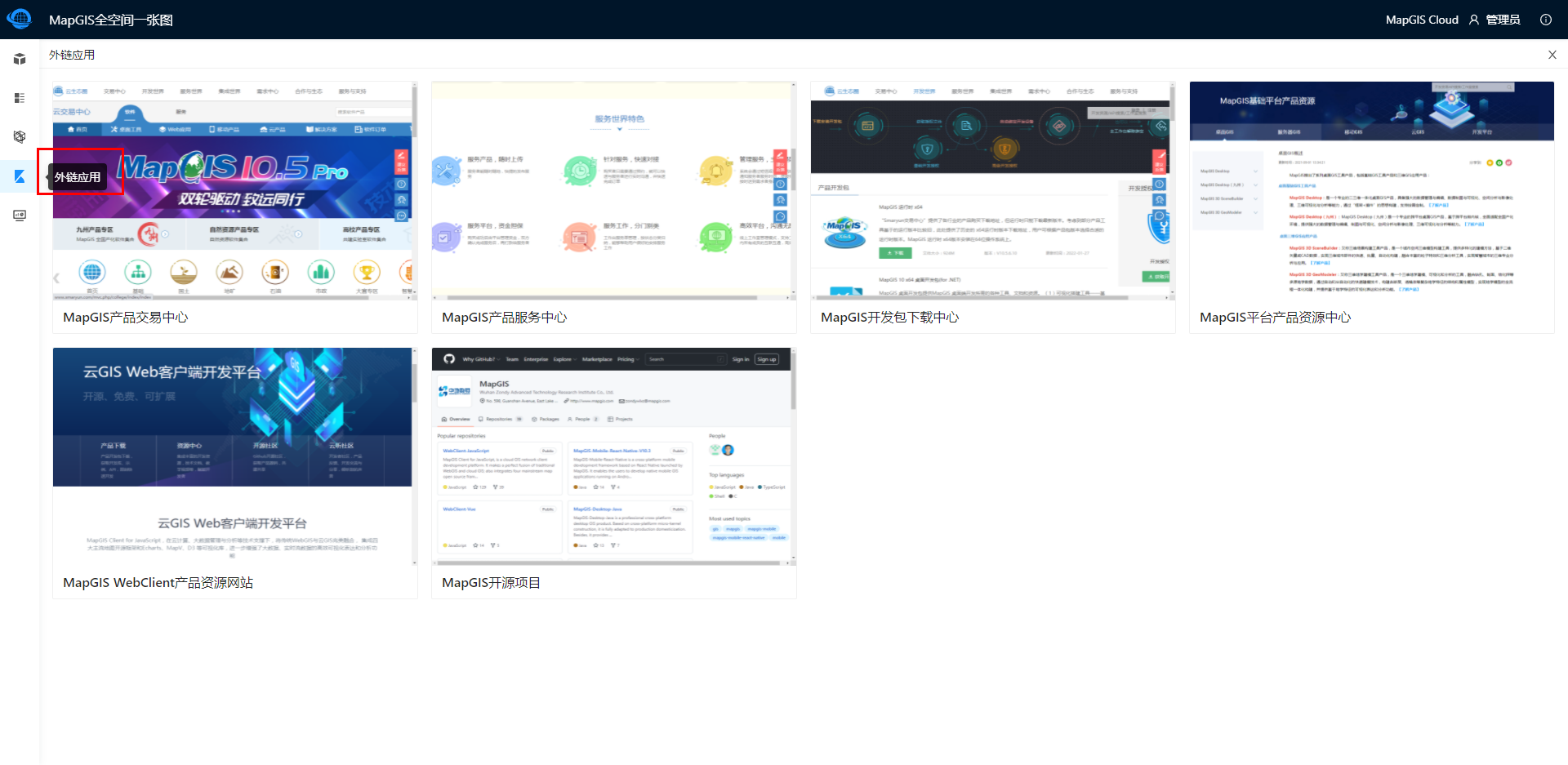
Task: Click Marketplace in GitHub preview navigation
Action: pyautogui.click(x=597, y=359)
